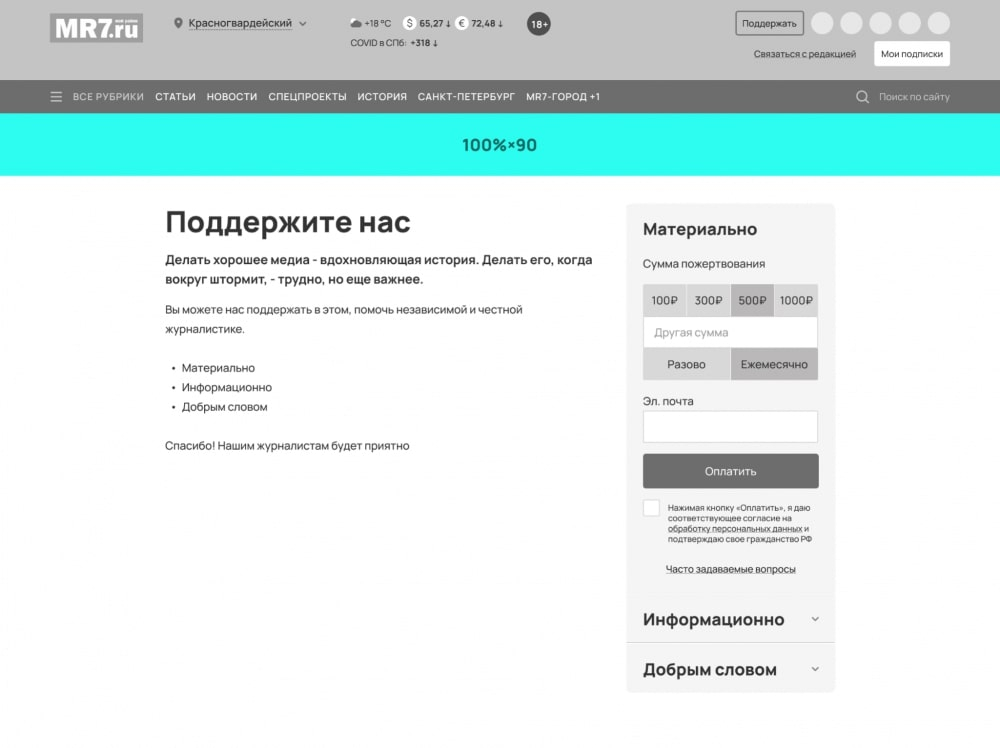The width and height of the screenshot is (1000, 748).
Task: Choose Разово payment frequency
Action: (x=686, y=364)
